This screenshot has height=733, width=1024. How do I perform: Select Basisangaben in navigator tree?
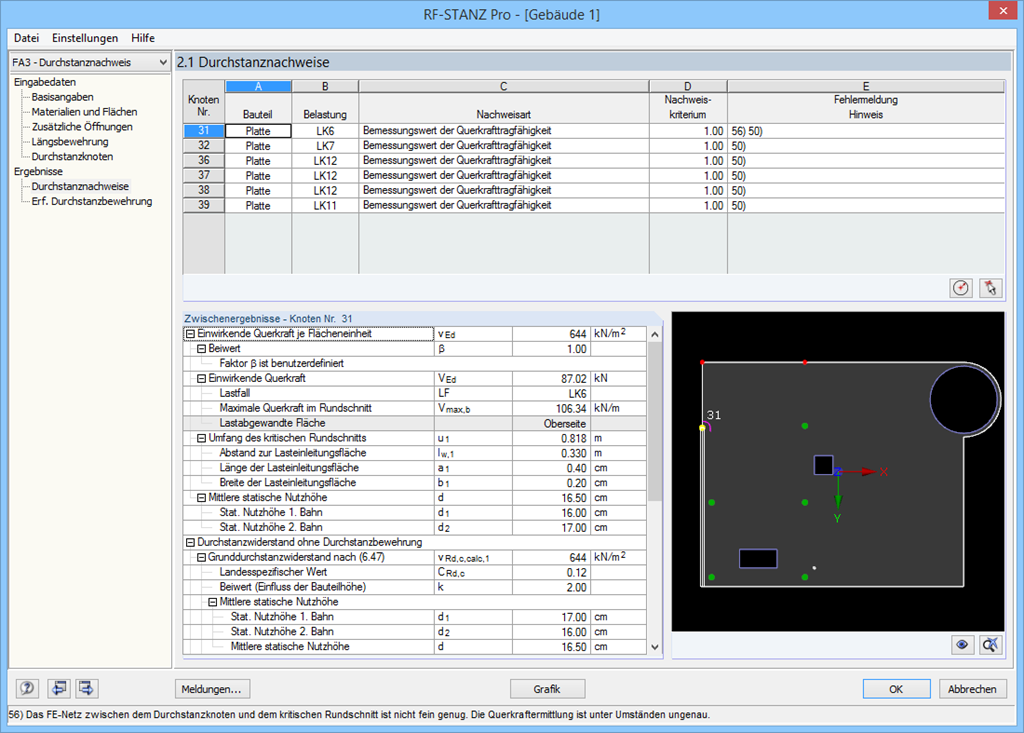62,97
